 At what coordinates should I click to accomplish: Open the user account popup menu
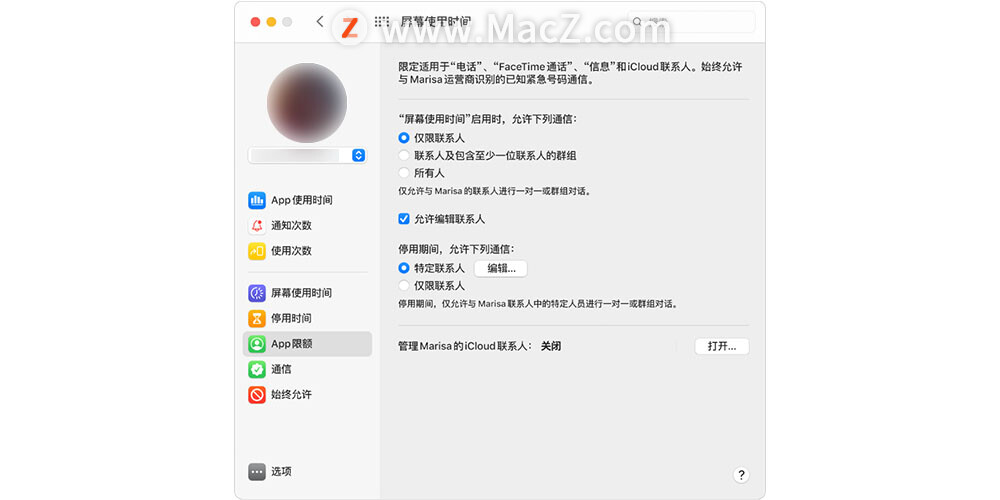(307, 155)
